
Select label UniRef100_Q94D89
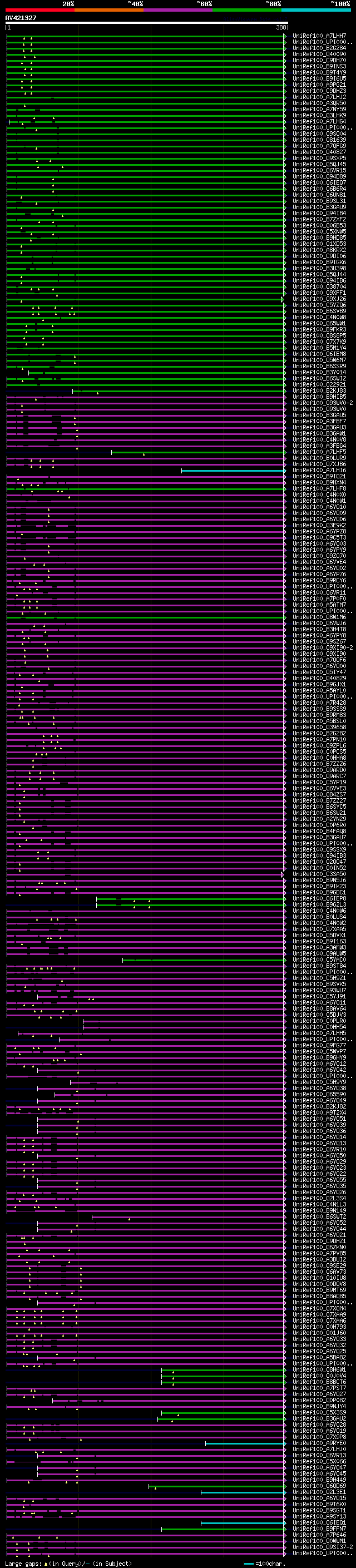coord(319,176)
